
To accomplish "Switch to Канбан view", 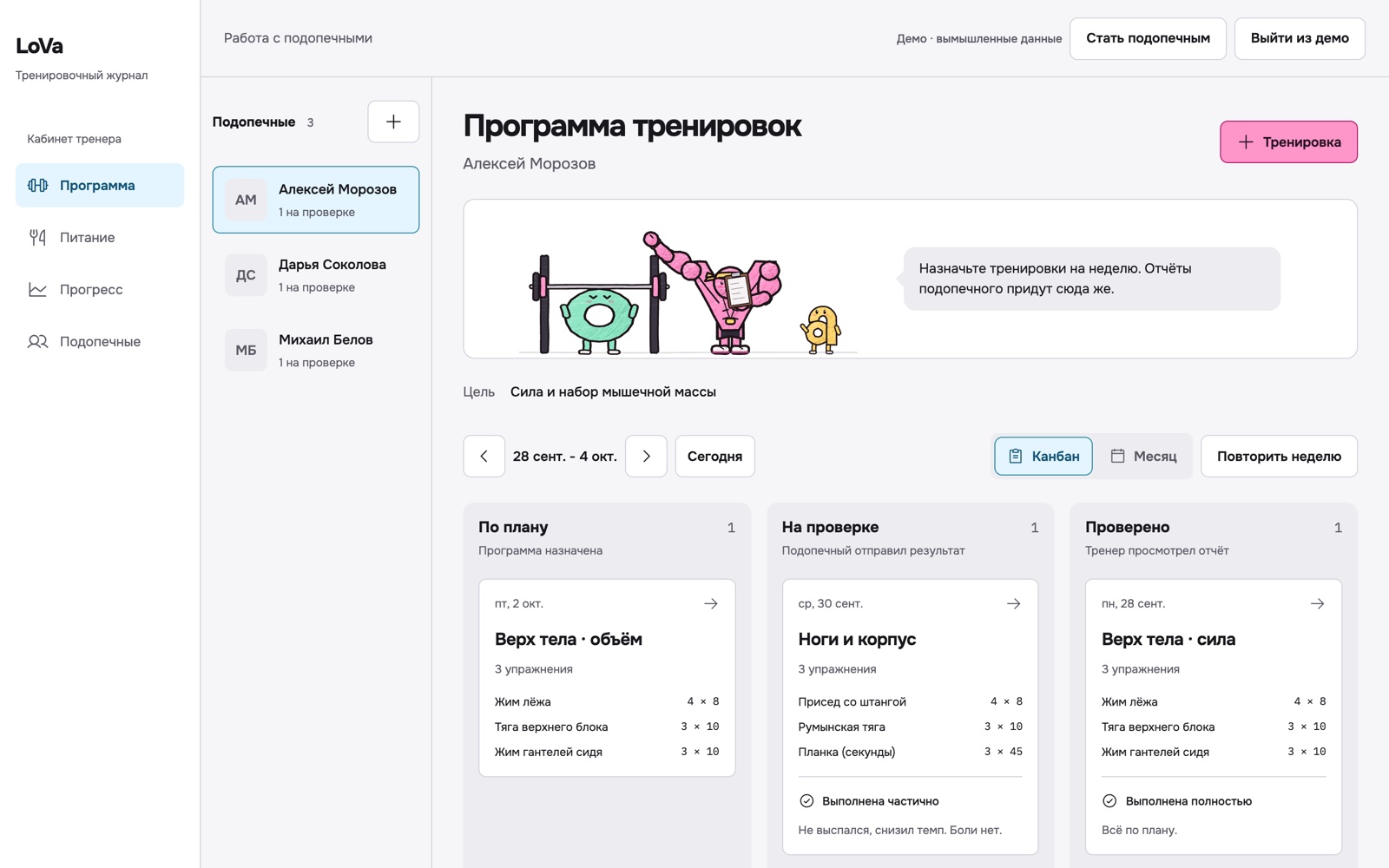I will click(1043, 456).
